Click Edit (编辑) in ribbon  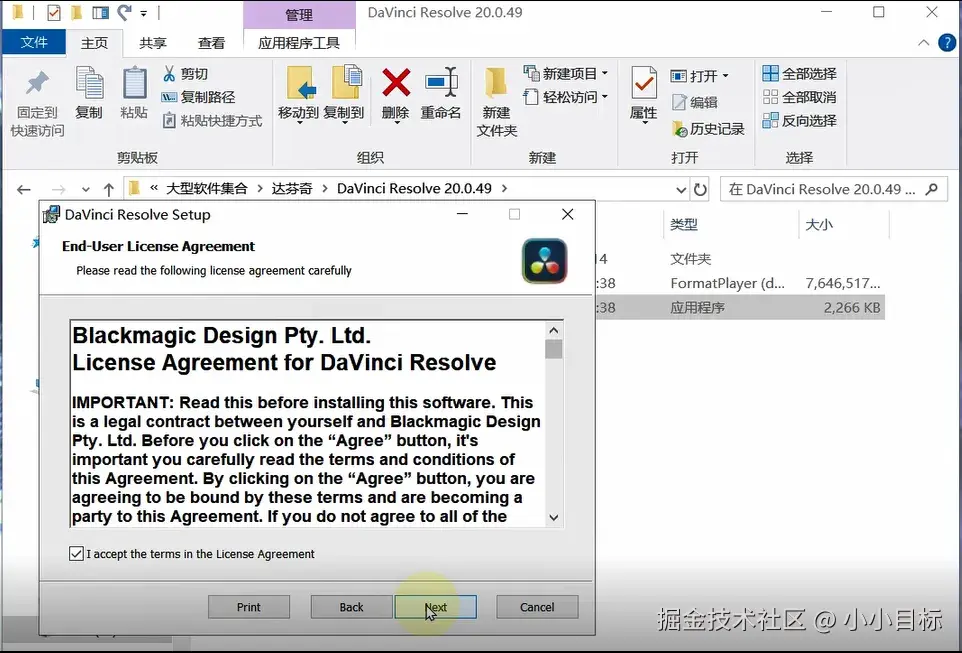(x=695, y=102)
